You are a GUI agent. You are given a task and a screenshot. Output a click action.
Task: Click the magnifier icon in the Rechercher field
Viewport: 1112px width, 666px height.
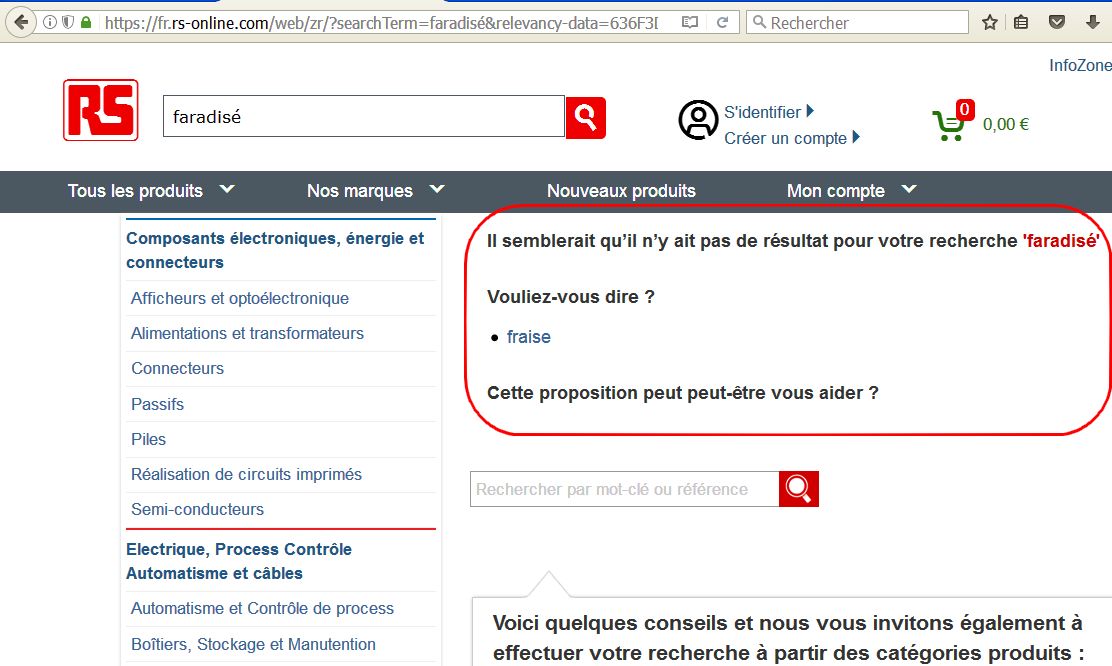[x=759, y=23]
